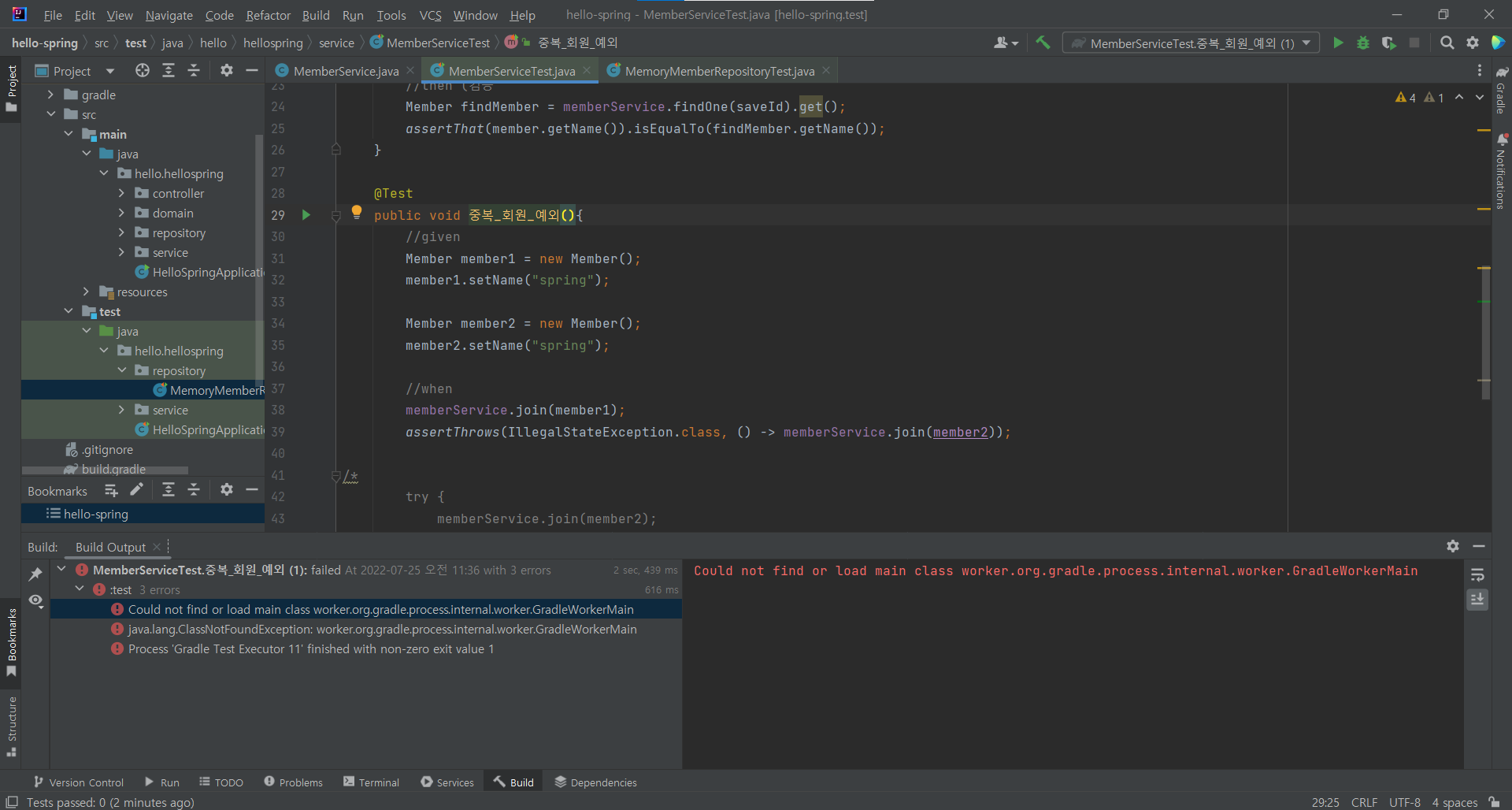Image resolution: width=1512 pixels, height=810 pixels.
Task: Toggle soft-wrap in build output console
Action: click(x=1477, y=574)
